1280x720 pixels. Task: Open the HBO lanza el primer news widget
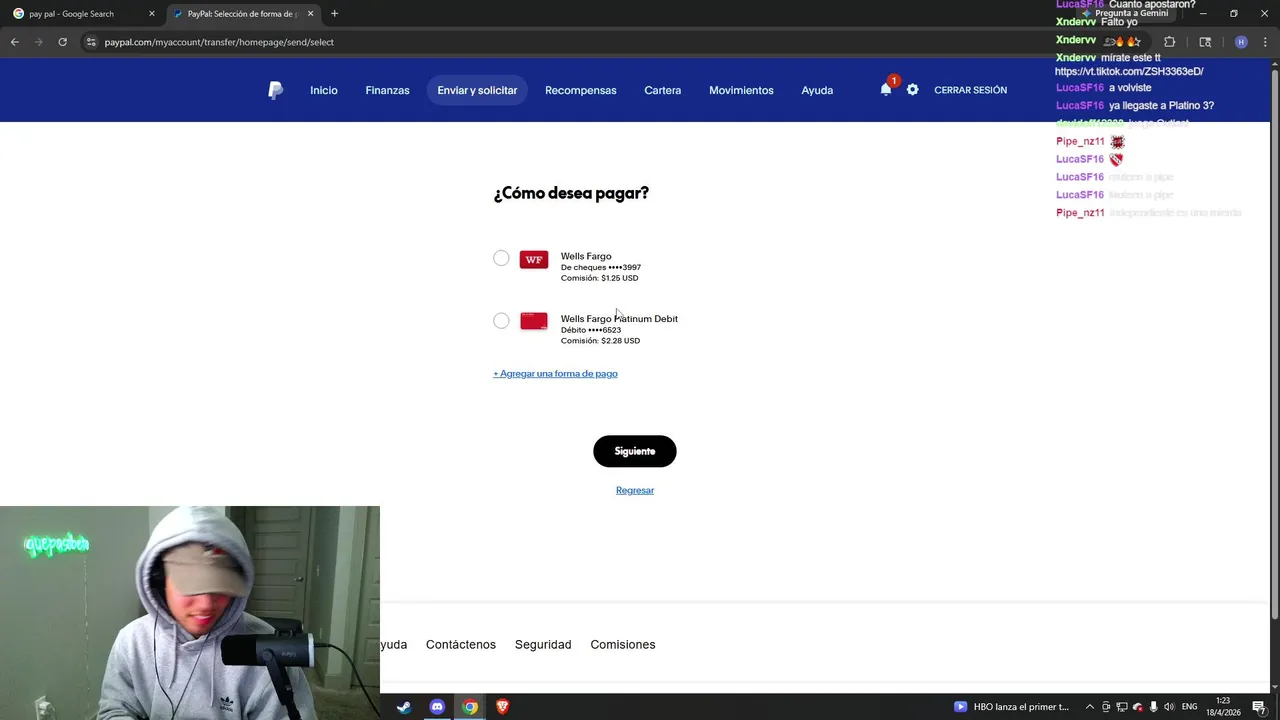click(1011, 707)
